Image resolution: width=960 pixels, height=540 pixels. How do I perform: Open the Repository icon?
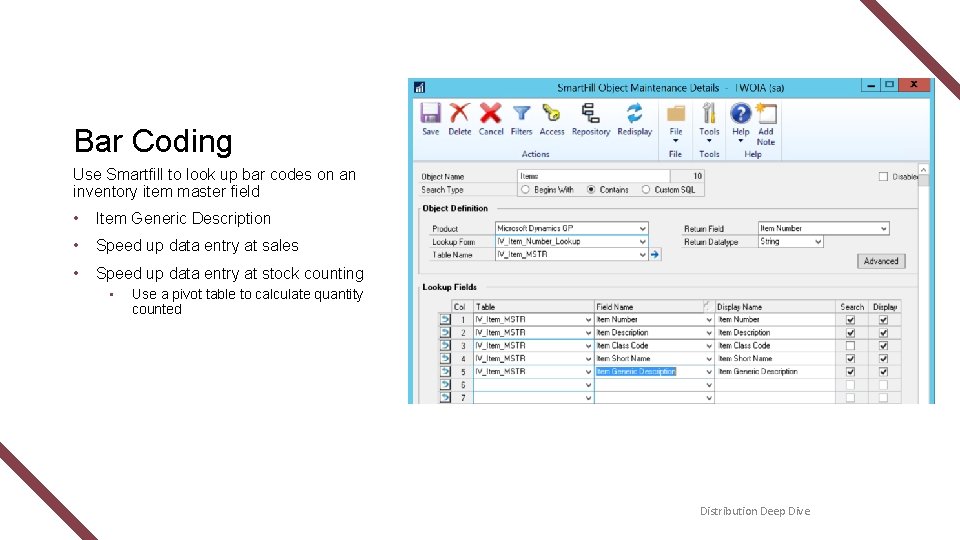(590, 113)
